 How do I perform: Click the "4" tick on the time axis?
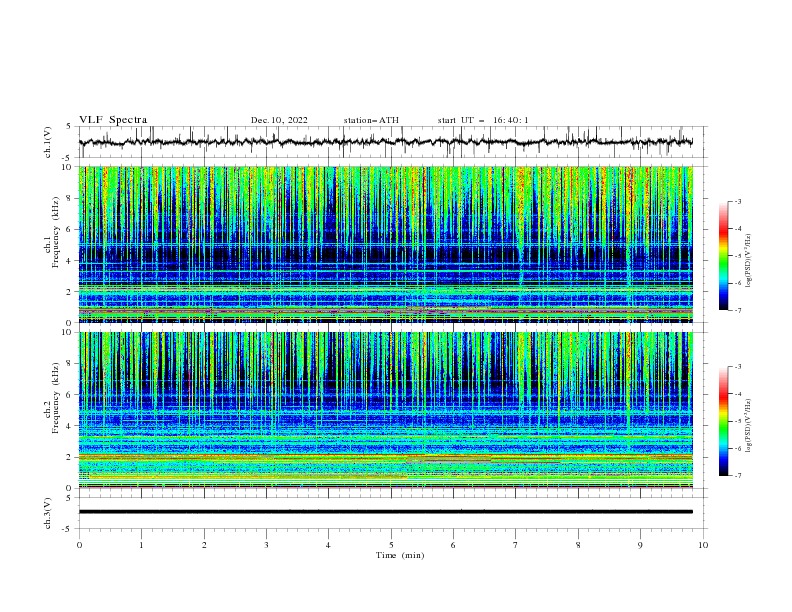click(x=328, y=545)
